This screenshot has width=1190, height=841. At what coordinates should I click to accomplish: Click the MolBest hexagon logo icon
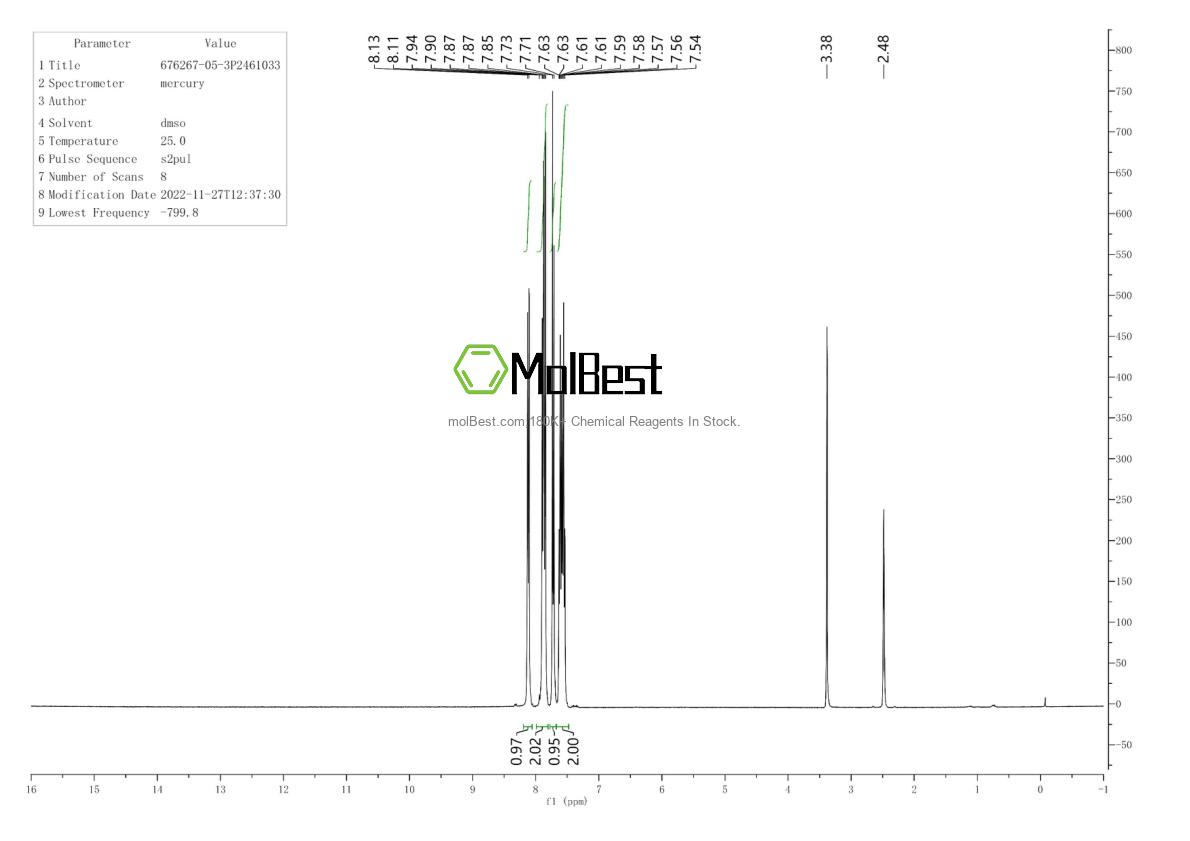tap(480, 372)
